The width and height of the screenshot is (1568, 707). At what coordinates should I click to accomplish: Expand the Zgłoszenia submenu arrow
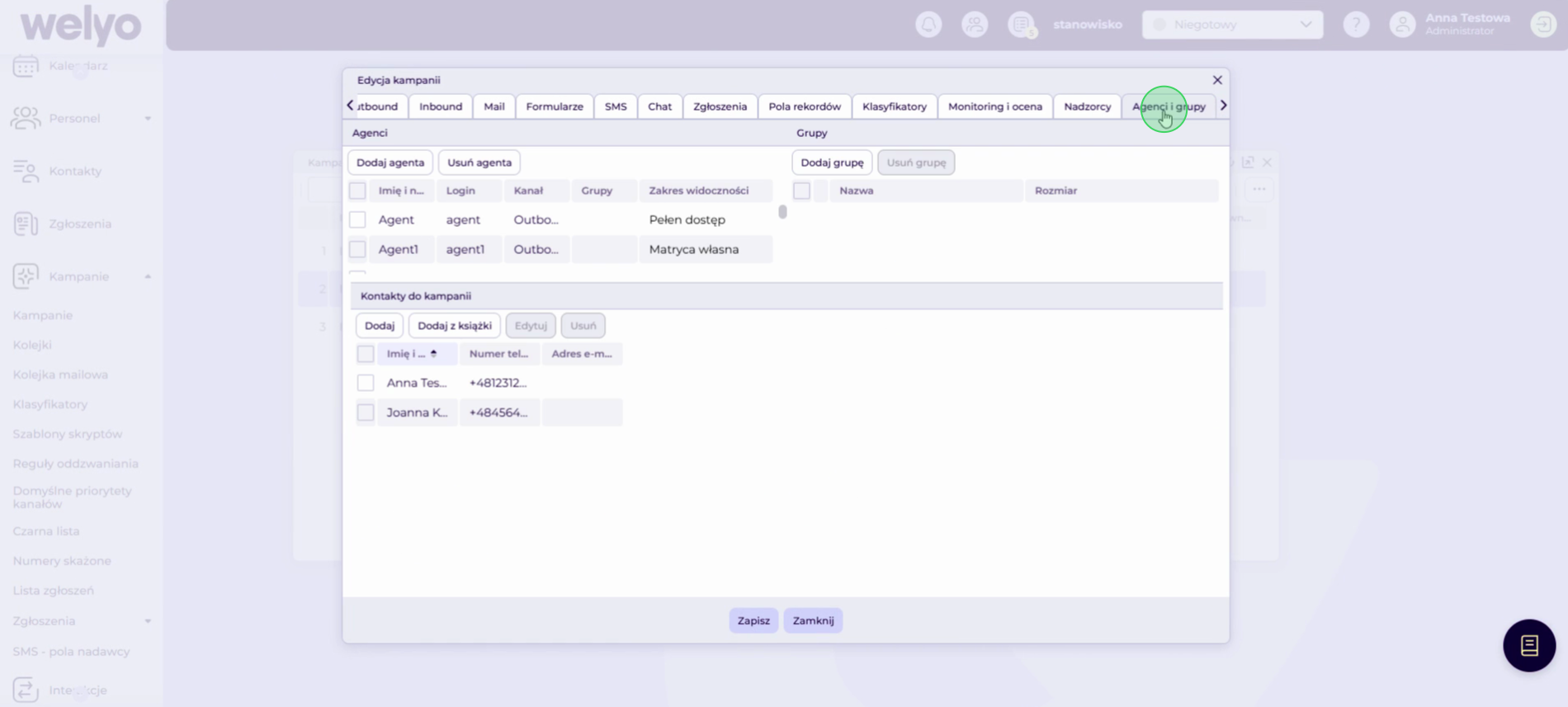pyautogui.click(x=148, y=621)
